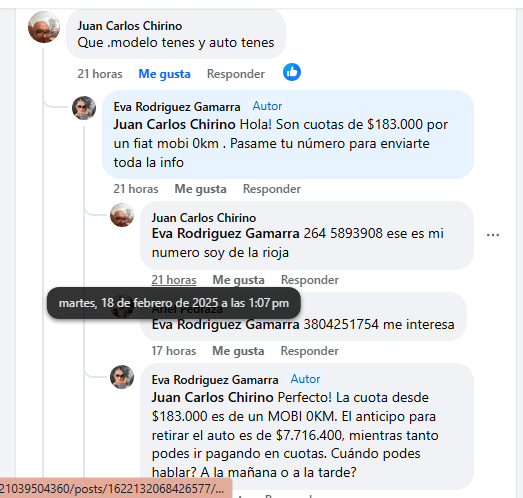Open Eva Rodriguez Gamarra author name link in blue comment
Image resolution: width=523 pixels, height=498 pixels.
pyautogui.click(x=177, y=107)
